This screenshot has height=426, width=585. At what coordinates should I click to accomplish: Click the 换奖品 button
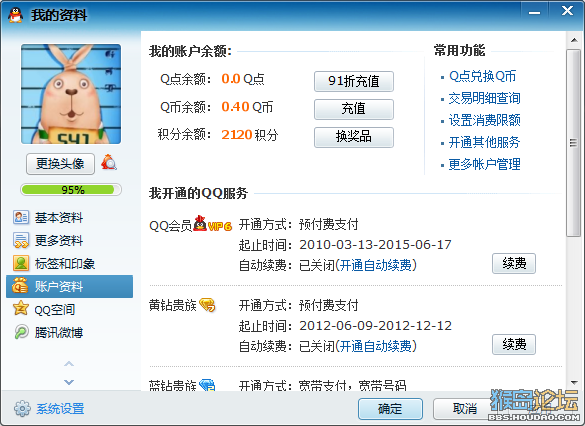coord(354,137)
